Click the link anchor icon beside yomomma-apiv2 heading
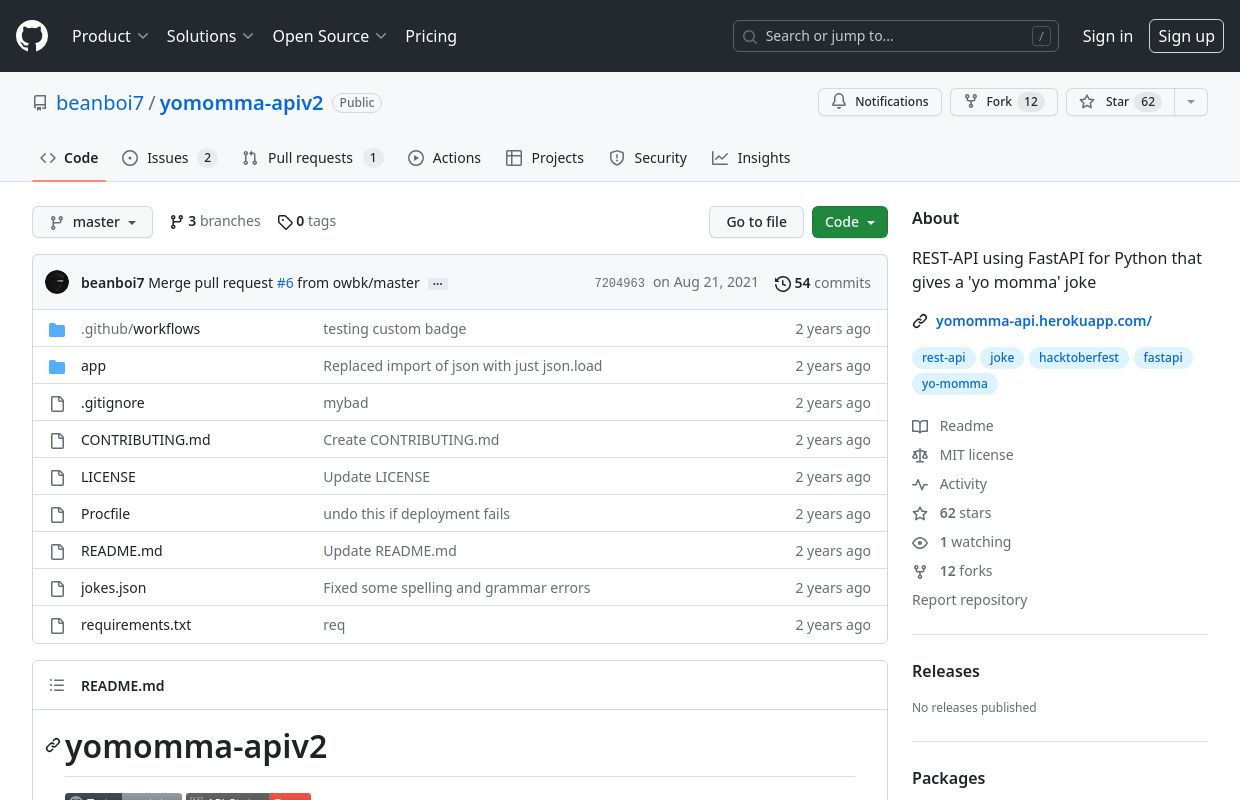 pyautogui.click(x=53, y=746)
